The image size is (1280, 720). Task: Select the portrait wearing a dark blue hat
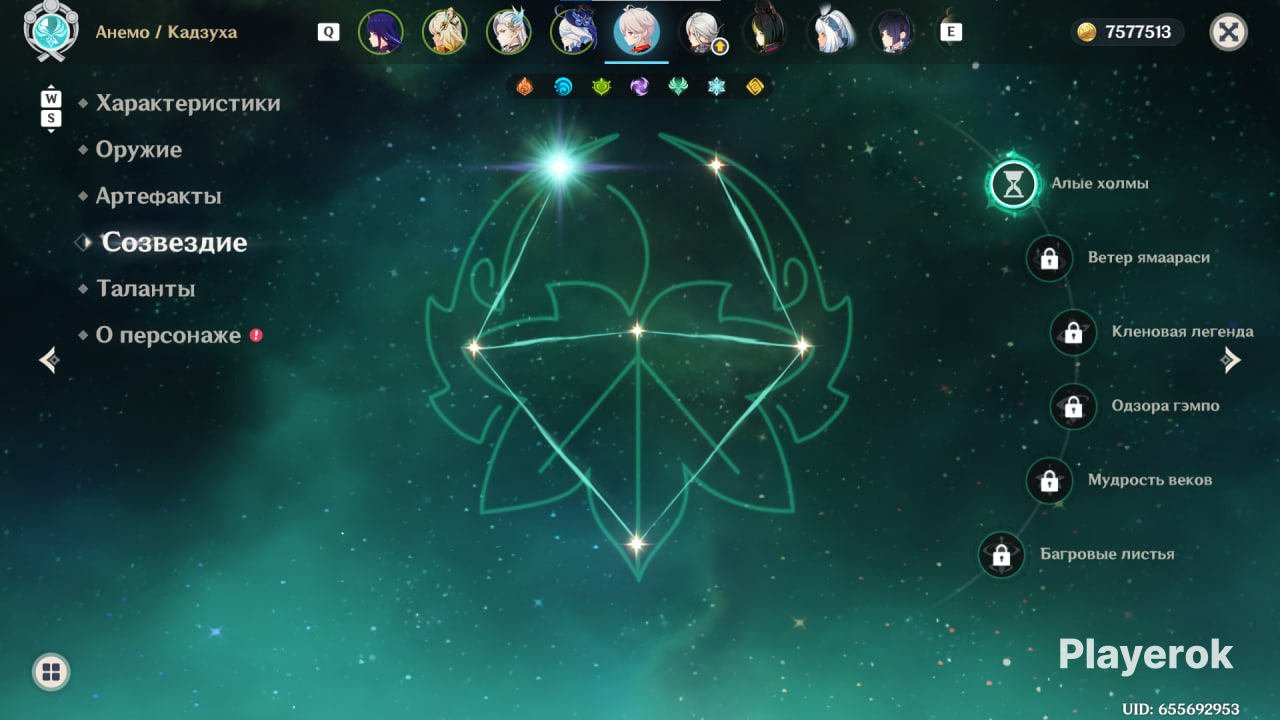click(x=573, y=32)
